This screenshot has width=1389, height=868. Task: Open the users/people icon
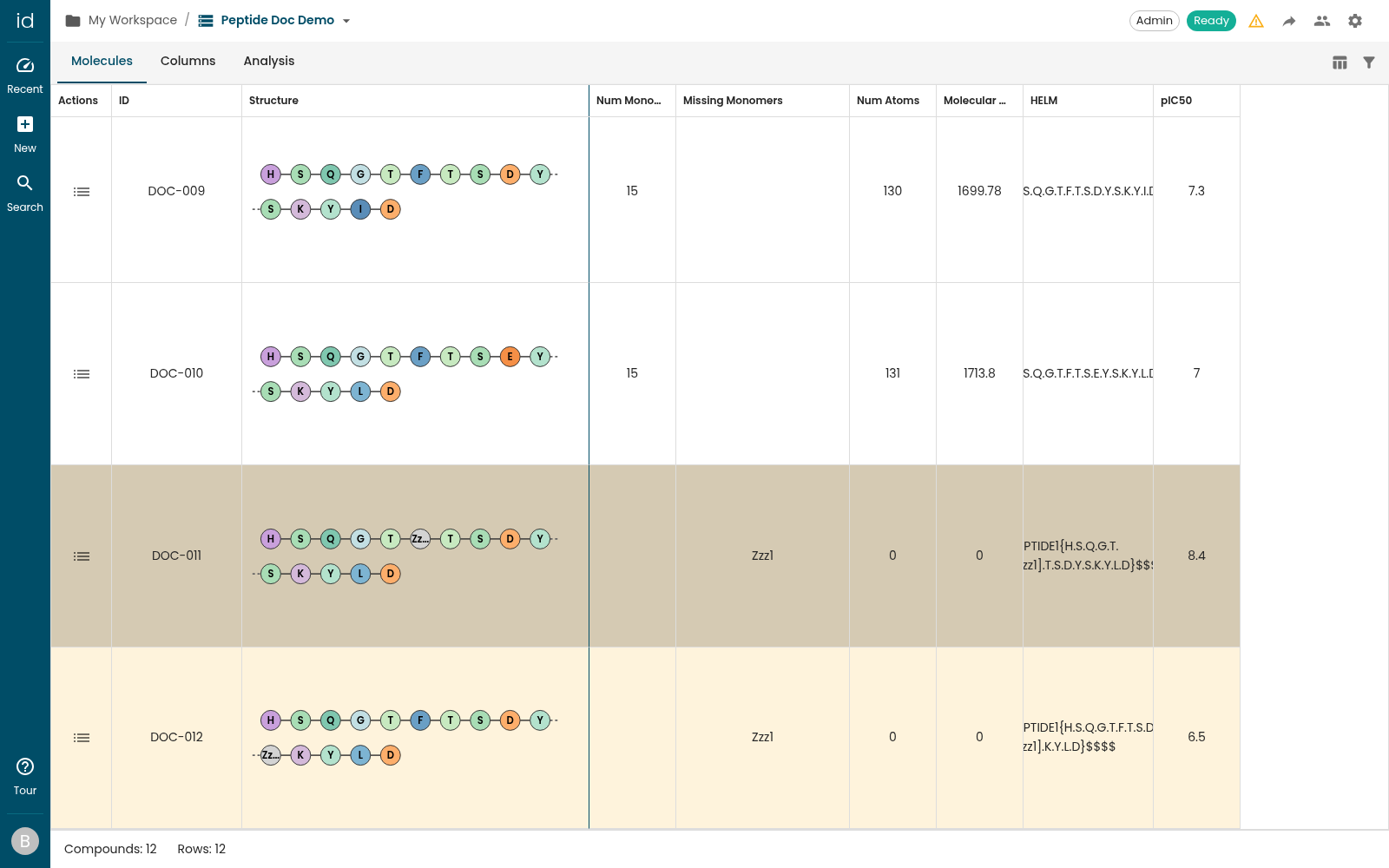point(1322,21)
